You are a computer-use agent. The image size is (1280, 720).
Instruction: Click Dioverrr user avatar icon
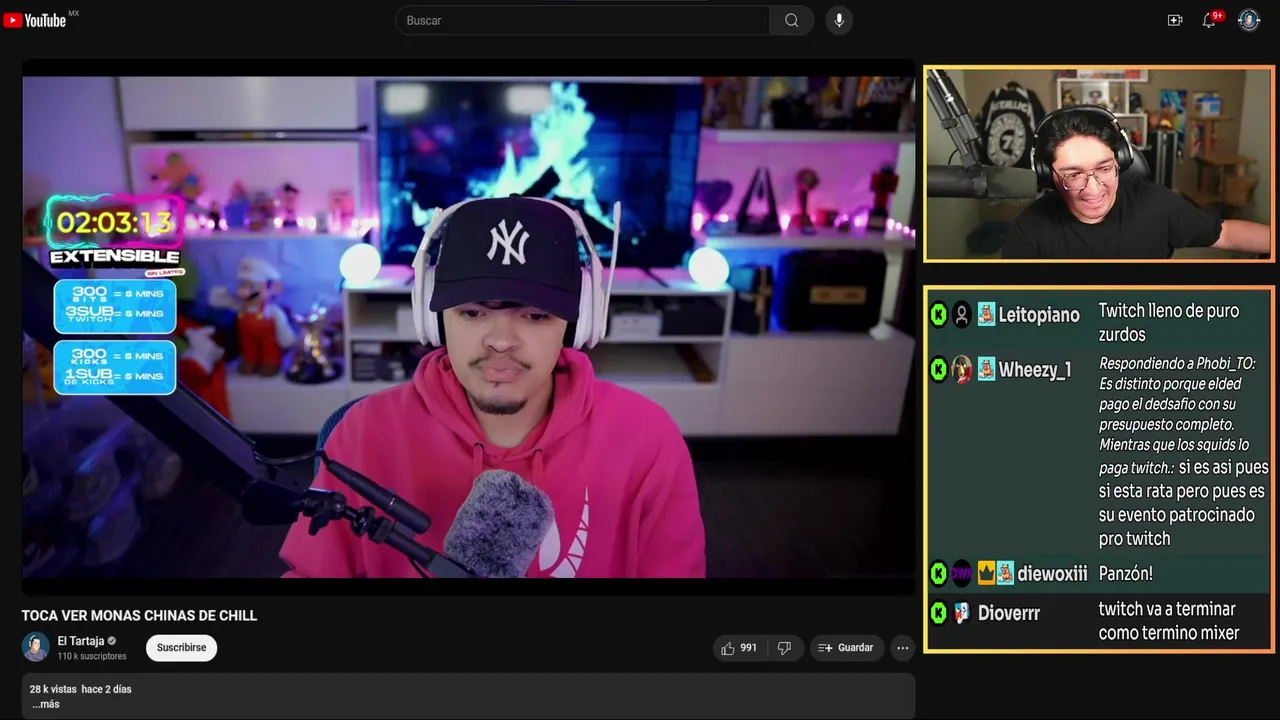tap(962, 613)
